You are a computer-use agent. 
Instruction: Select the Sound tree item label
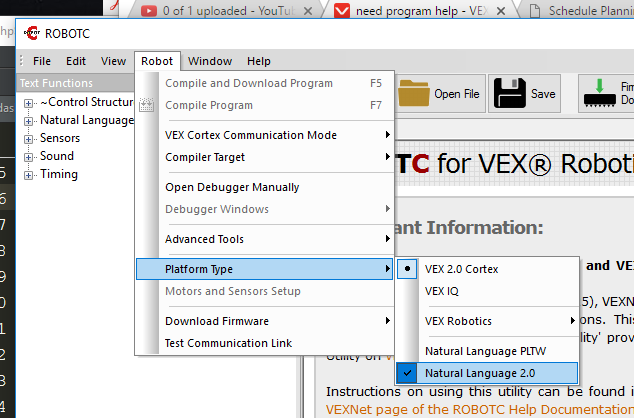[x=57, y=156]
